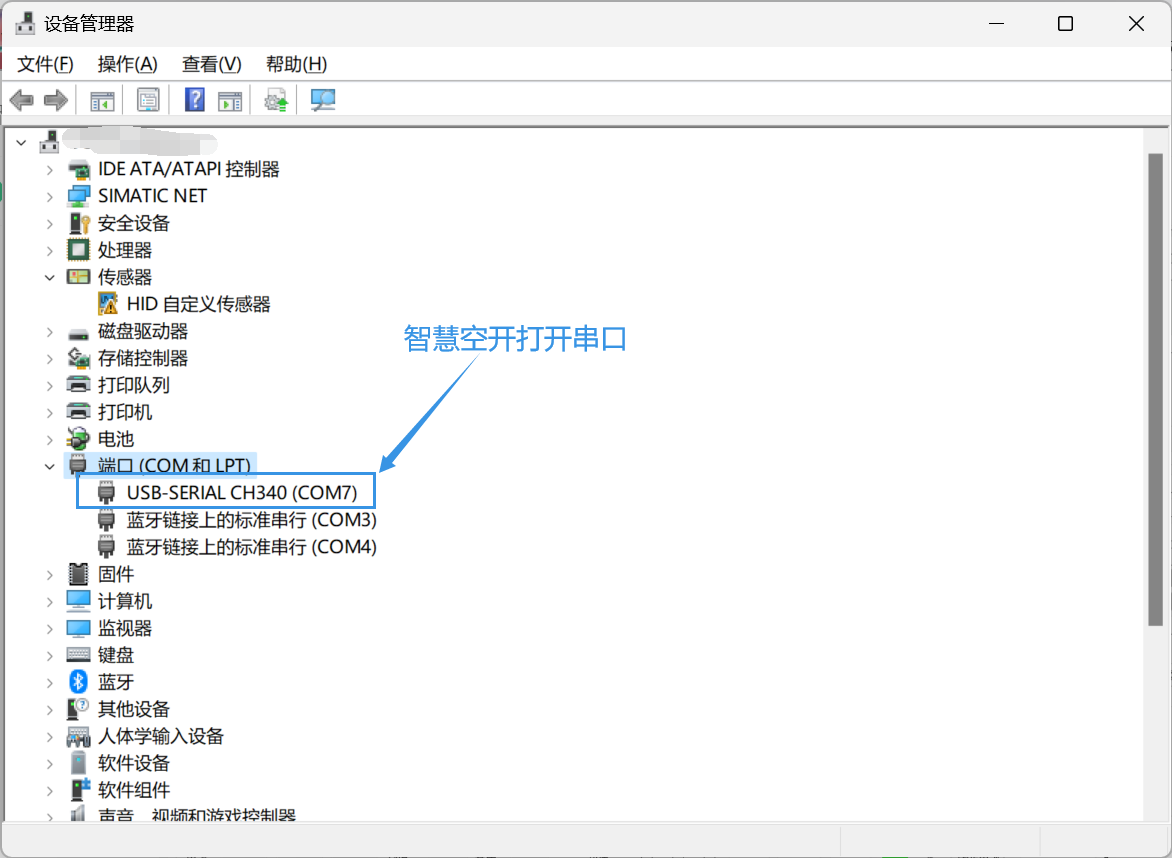Expand the 磁盘驱动器 category
This screenshot has height=858, width=1172.
50,331
